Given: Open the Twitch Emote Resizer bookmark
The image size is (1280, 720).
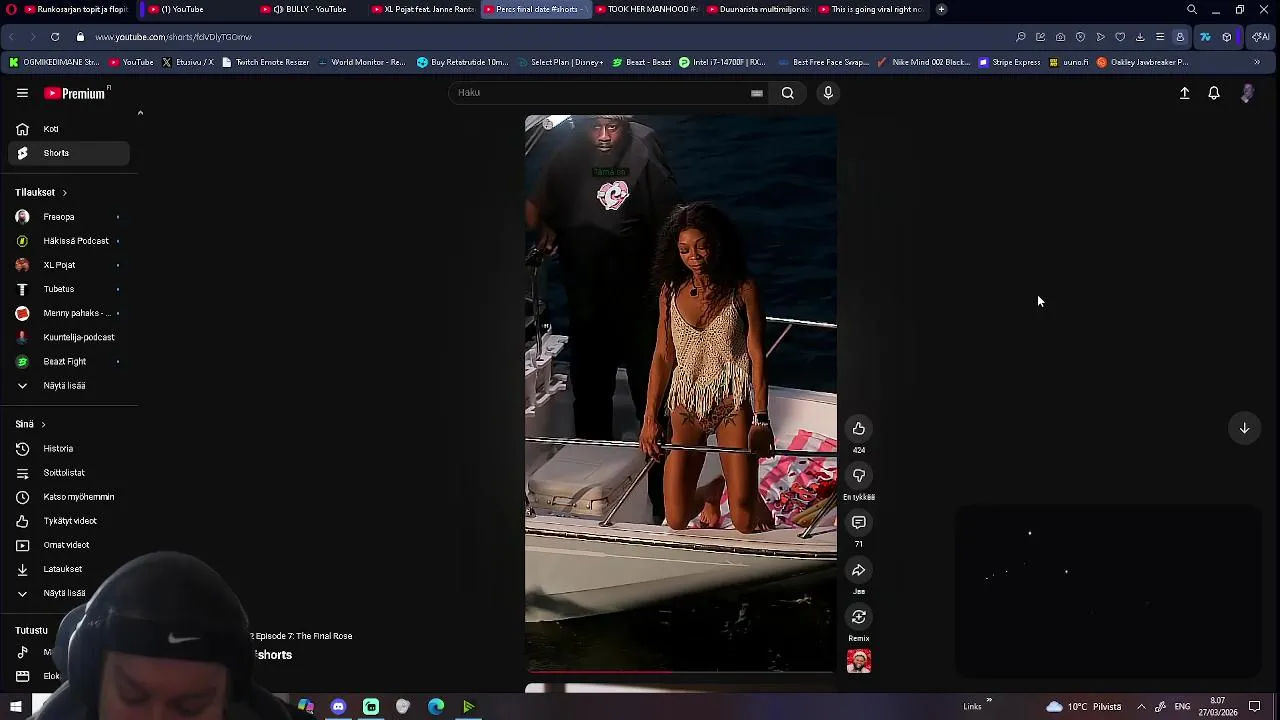Looking at the screenshot, I should [266, 62].
